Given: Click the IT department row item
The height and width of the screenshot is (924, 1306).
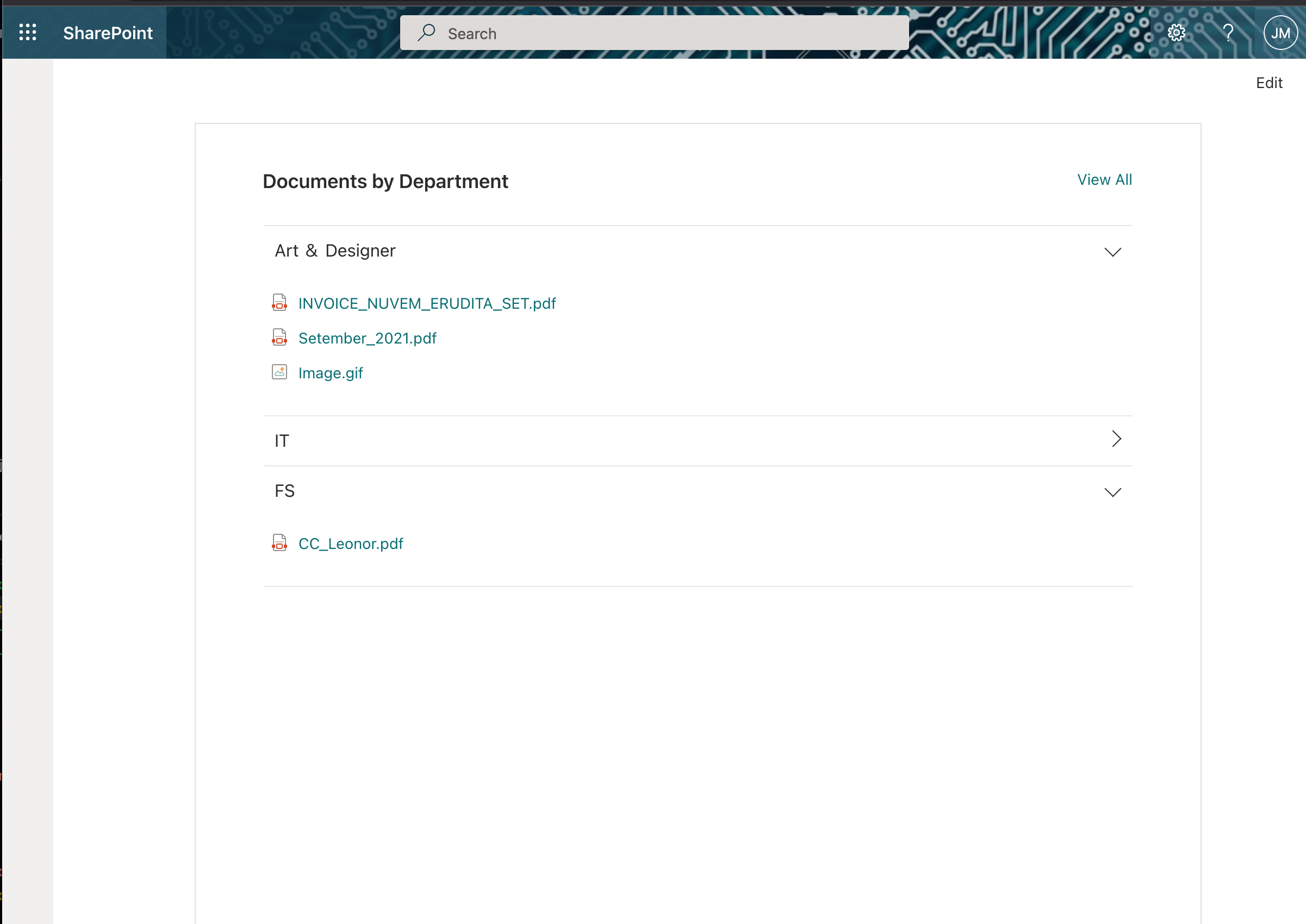Looking at the screenshot, I should tap(697, 440).
